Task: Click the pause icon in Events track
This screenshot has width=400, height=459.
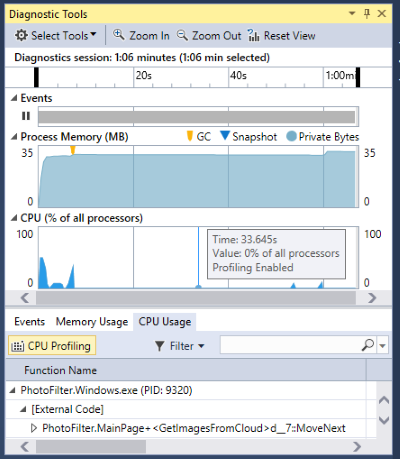Action: (26, 116)
